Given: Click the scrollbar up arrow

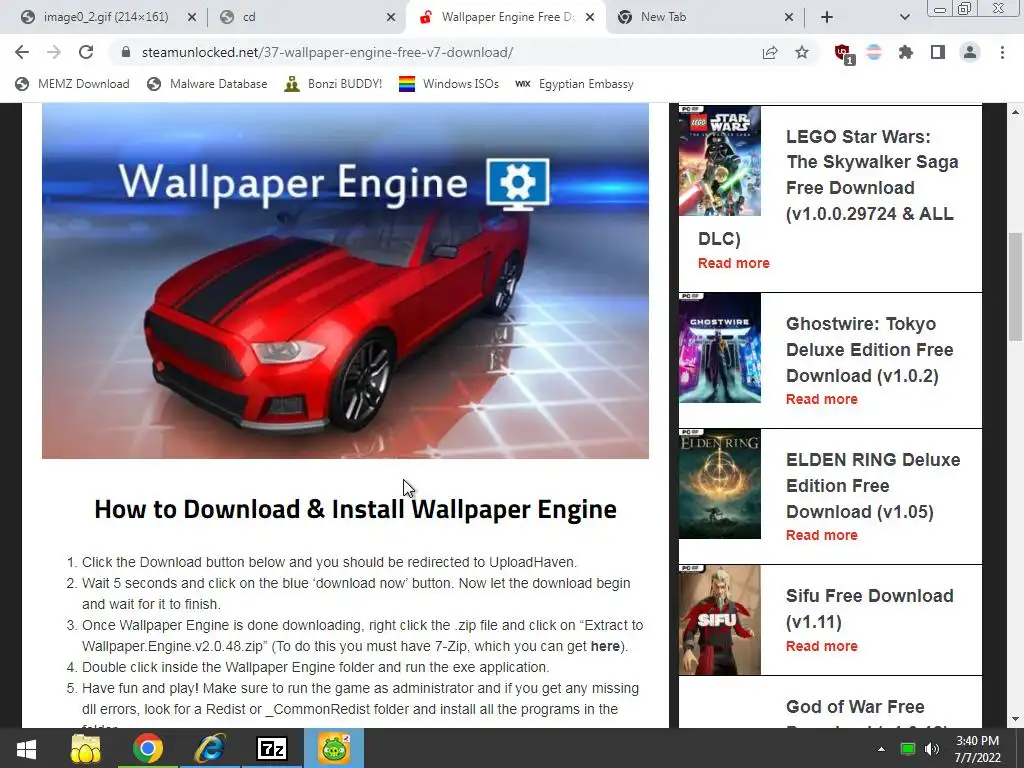Looking at the screenshot, I should click(1016, 112).
